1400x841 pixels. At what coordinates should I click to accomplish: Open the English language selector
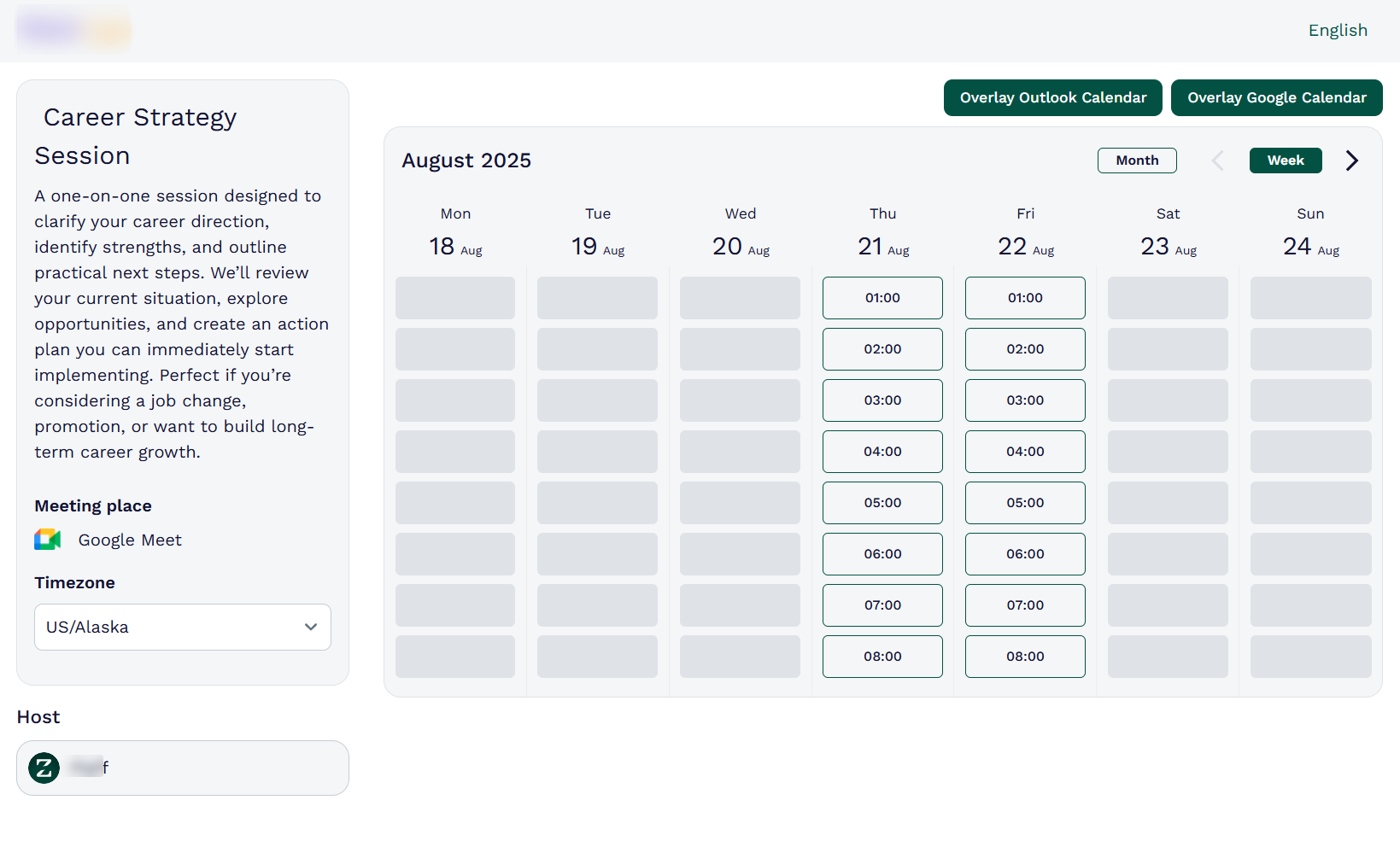(1338, 30)
